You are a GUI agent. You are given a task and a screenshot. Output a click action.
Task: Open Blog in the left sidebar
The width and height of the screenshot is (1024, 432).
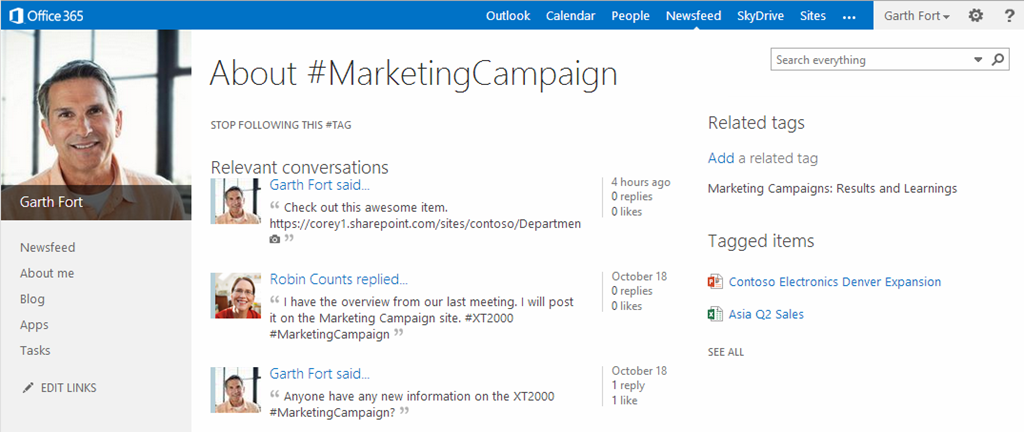32,299
